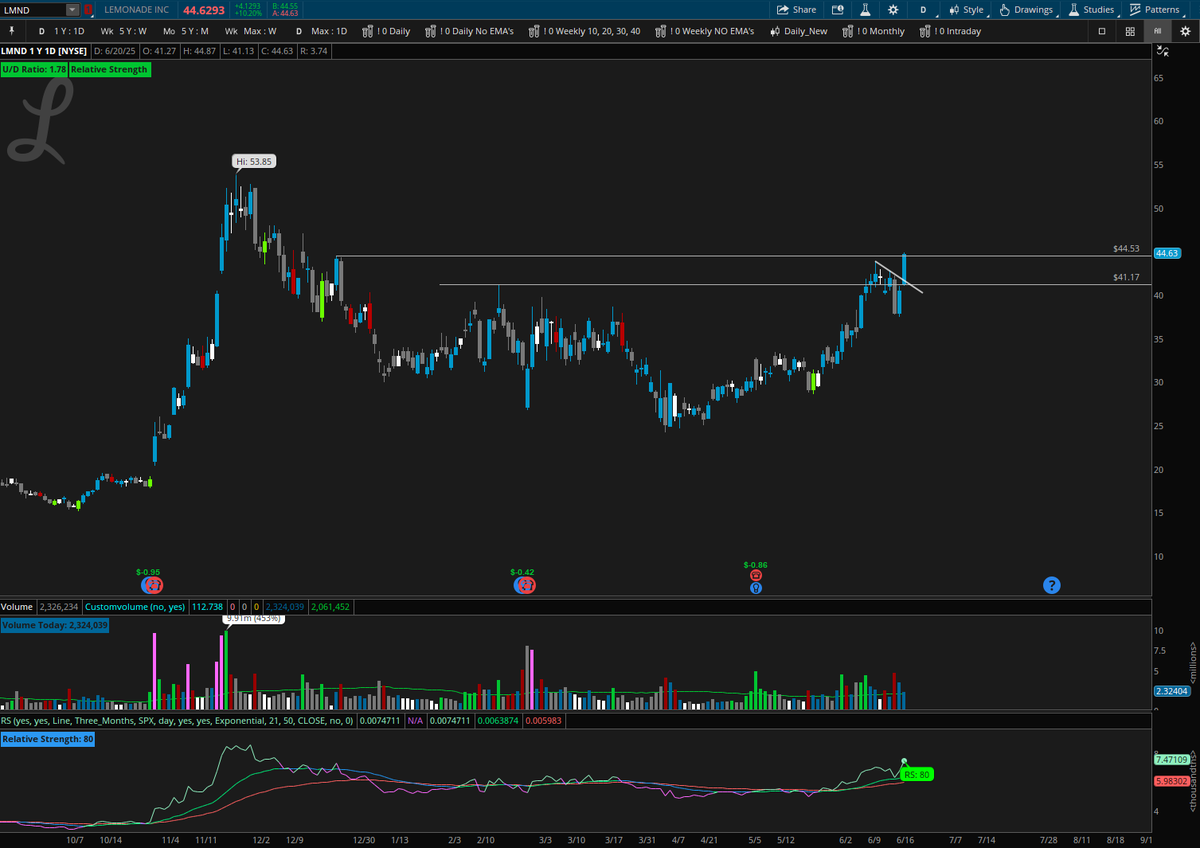This screenshot has height=848, width=1200.
Task: Click the 9.91m (453%) volume bubble
Action: point(254,620)
